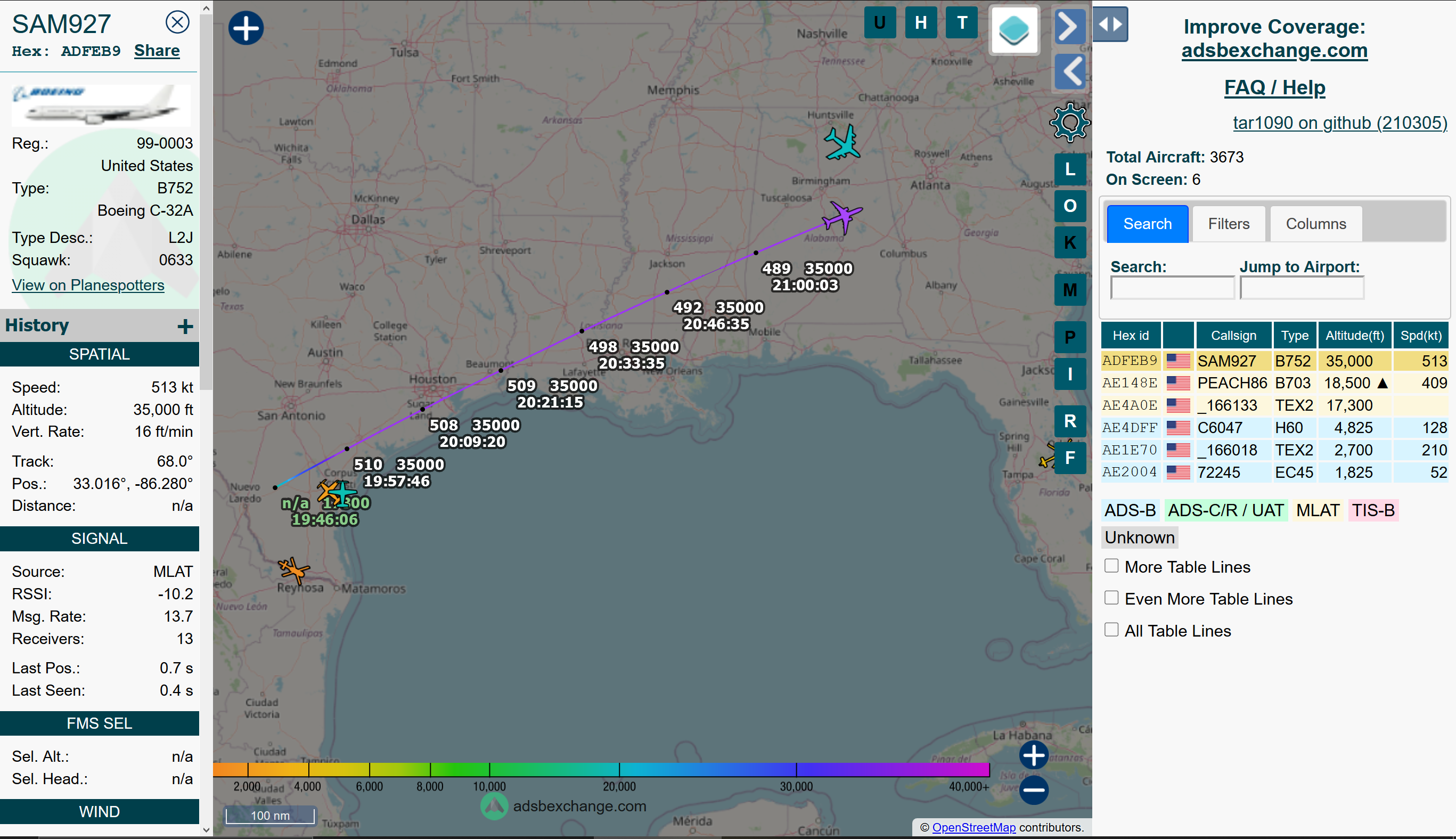
Task: Select the cyan aircraft near Corpus Christi
Action: tap(343, 494)
